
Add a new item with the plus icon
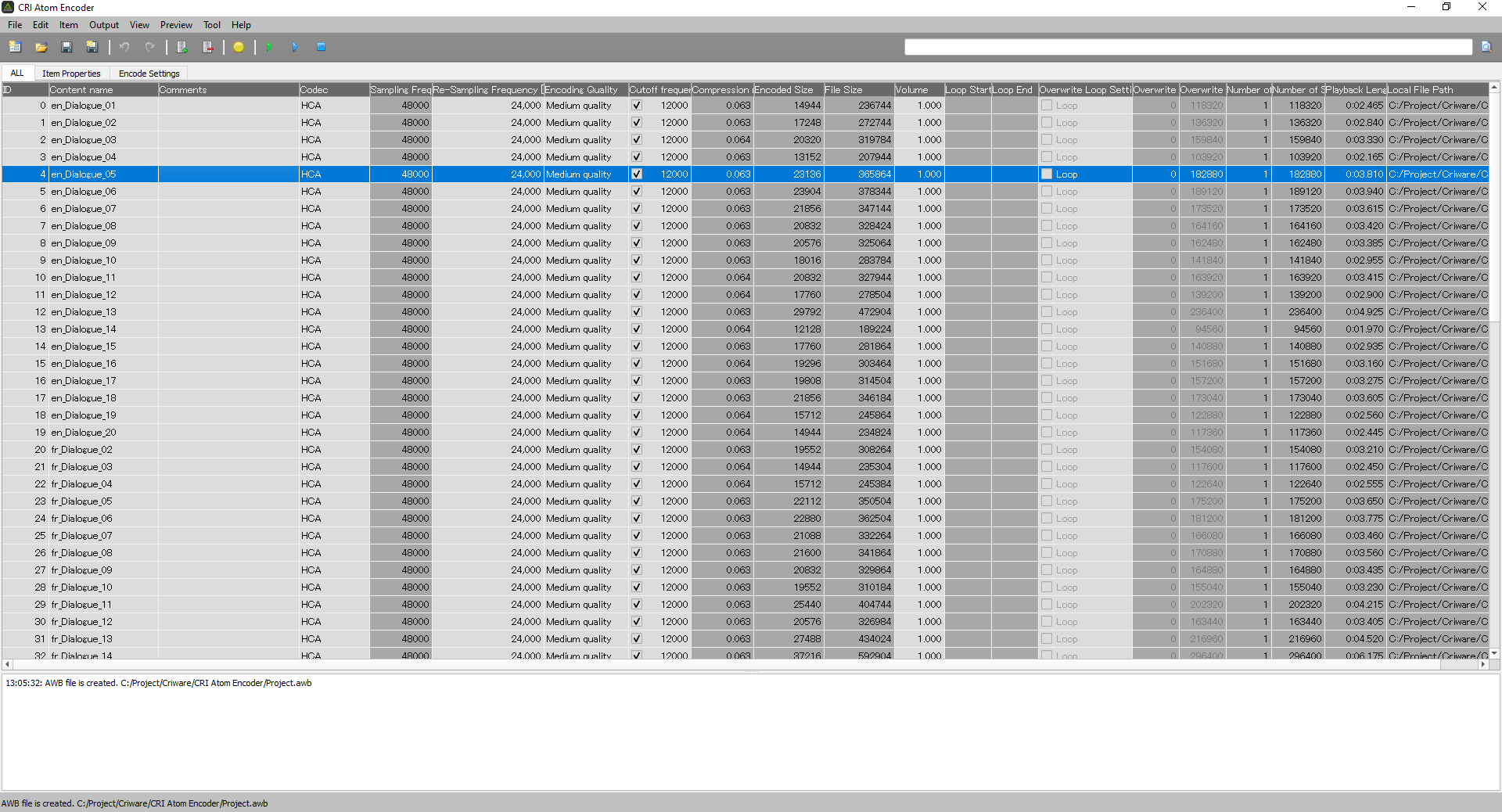point(181,47)
